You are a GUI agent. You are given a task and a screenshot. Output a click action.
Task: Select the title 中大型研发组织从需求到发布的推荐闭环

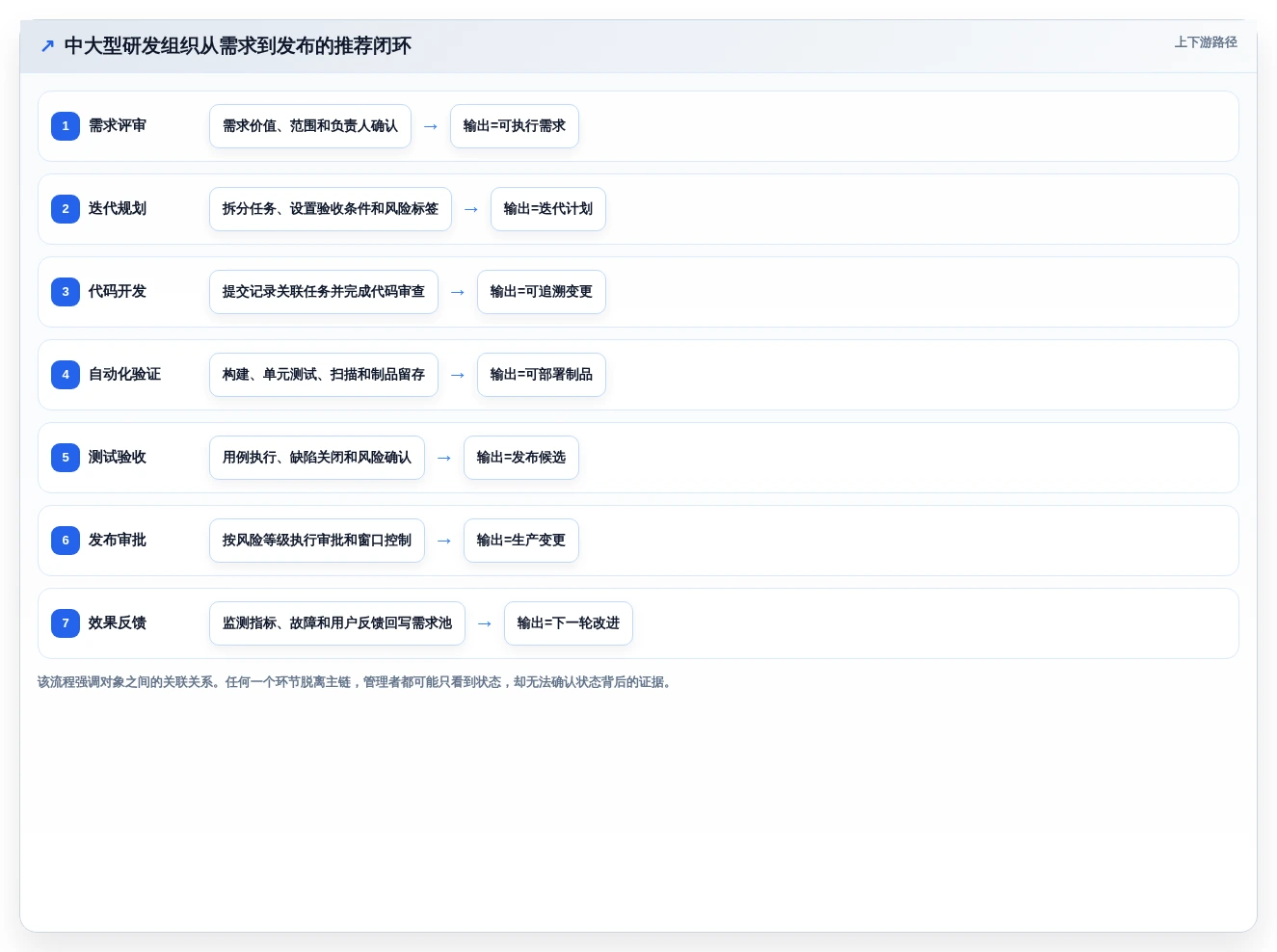pos(237,46)
